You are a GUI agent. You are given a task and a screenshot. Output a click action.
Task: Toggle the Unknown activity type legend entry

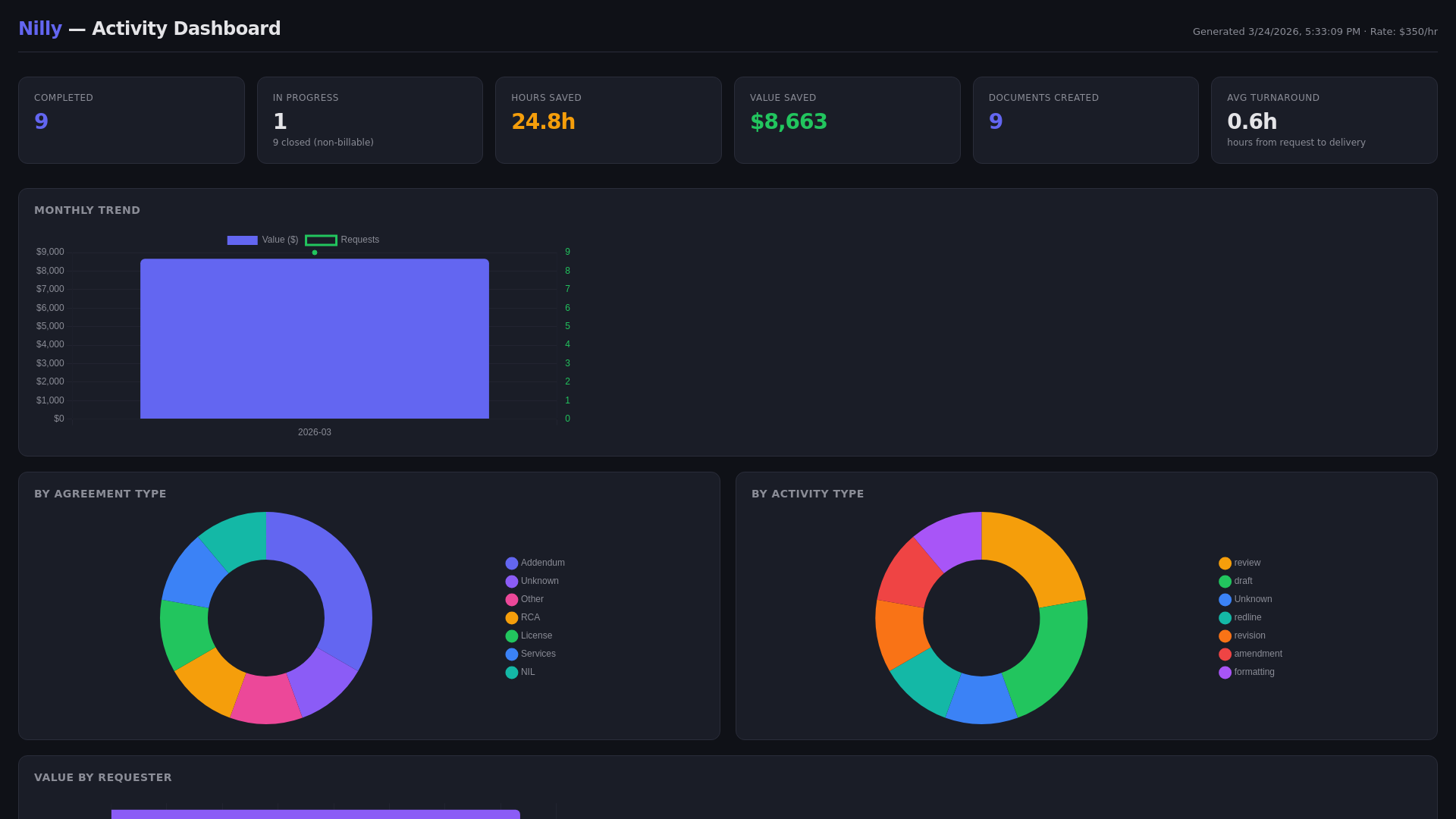pos(1246,600)
